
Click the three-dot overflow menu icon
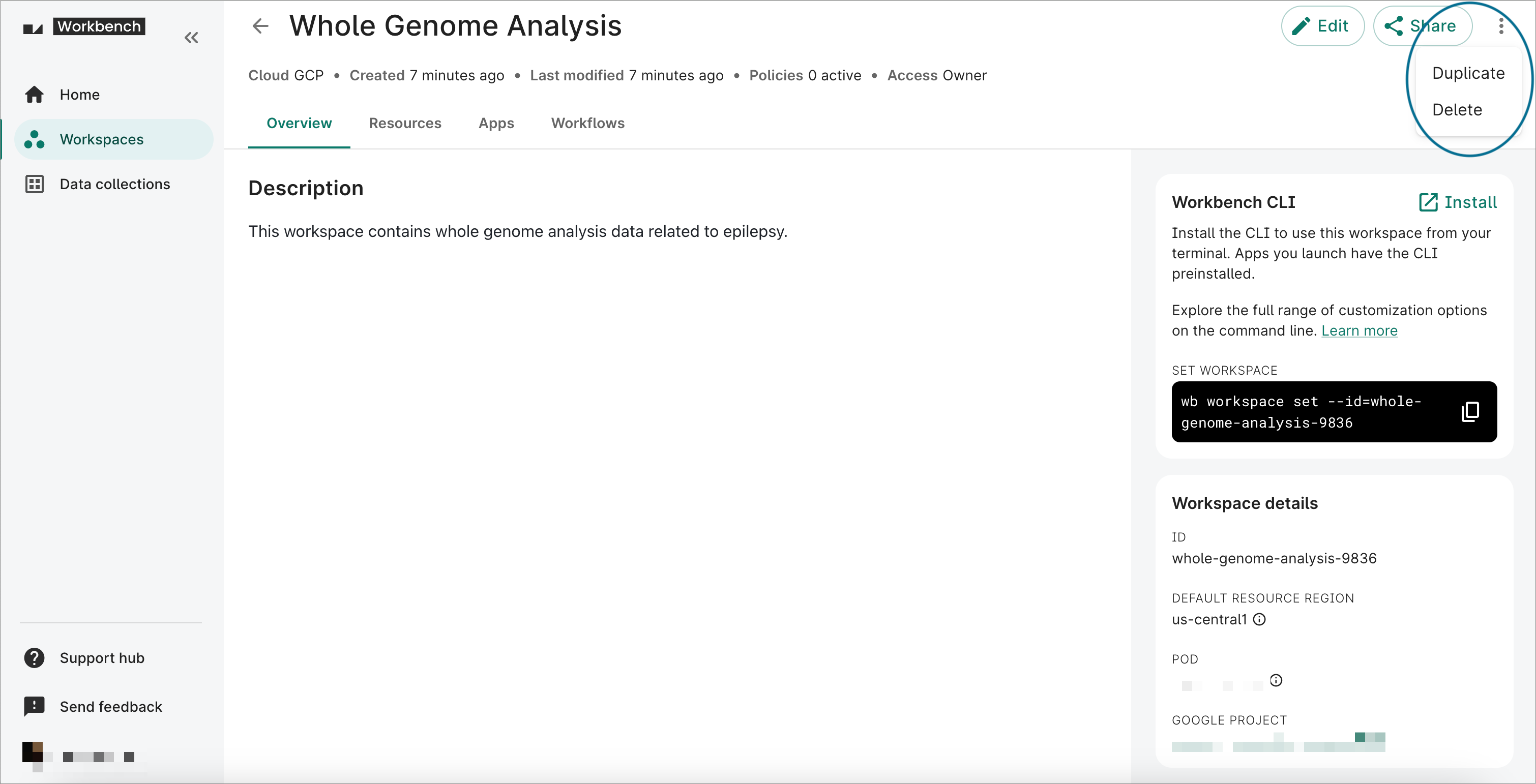pyautogui.click(x=1501, y=26)
